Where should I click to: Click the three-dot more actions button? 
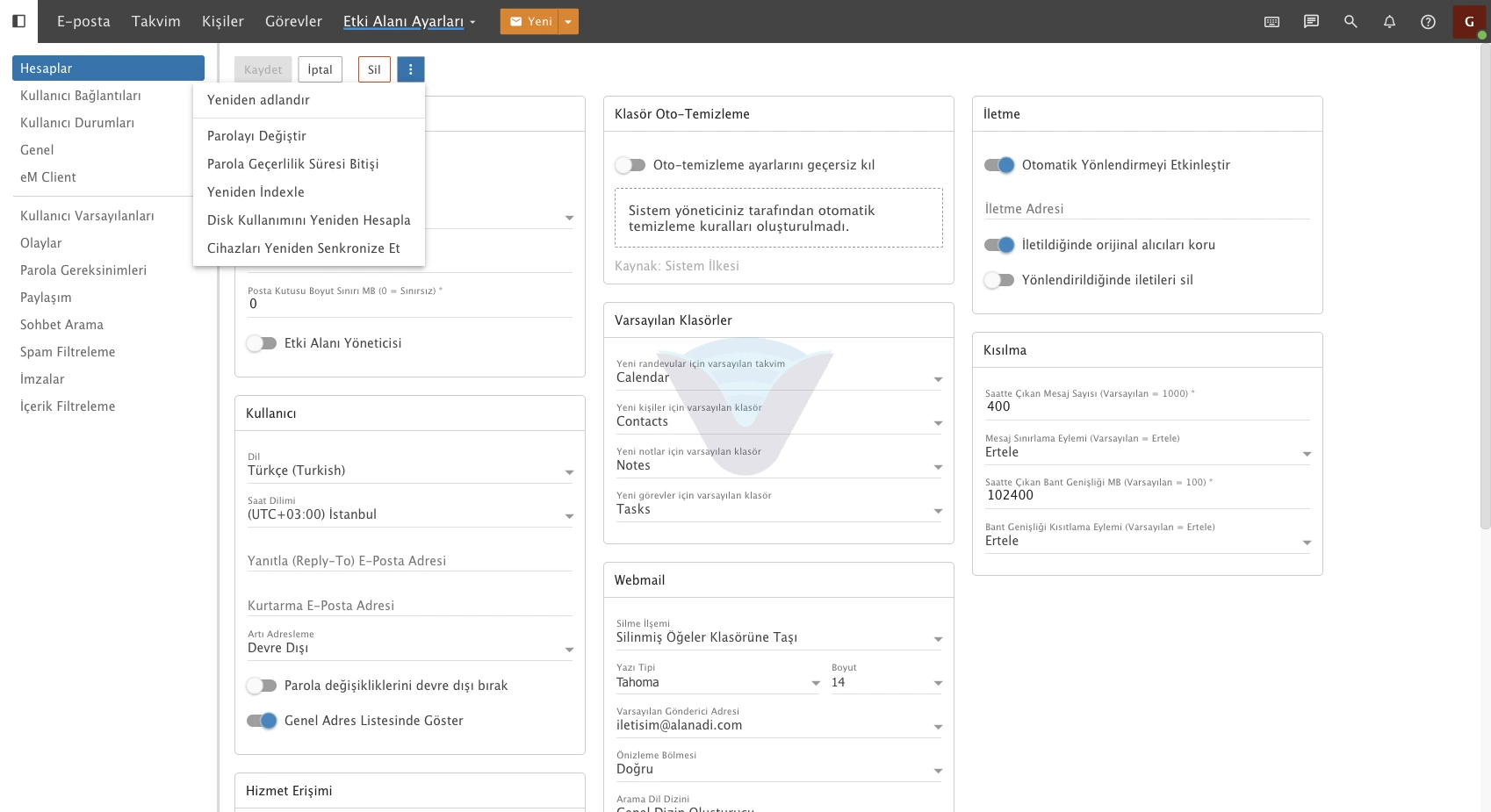[411, 69]
